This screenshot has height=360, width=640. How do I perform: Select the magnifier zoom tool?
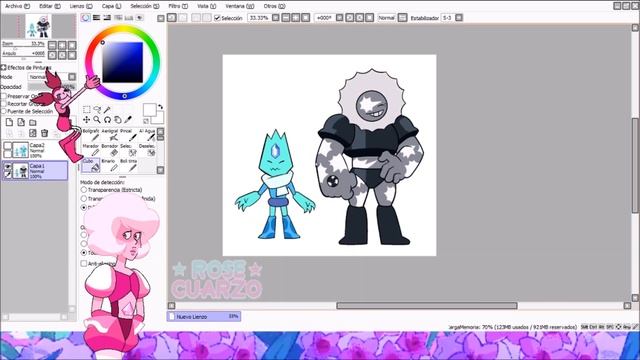(x=97, y=120)
